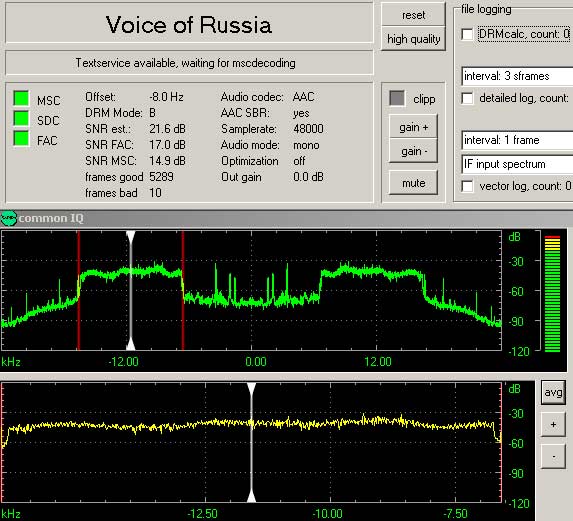
Task: Enable the detailed log checkbox
Action: tap(467, 98)
